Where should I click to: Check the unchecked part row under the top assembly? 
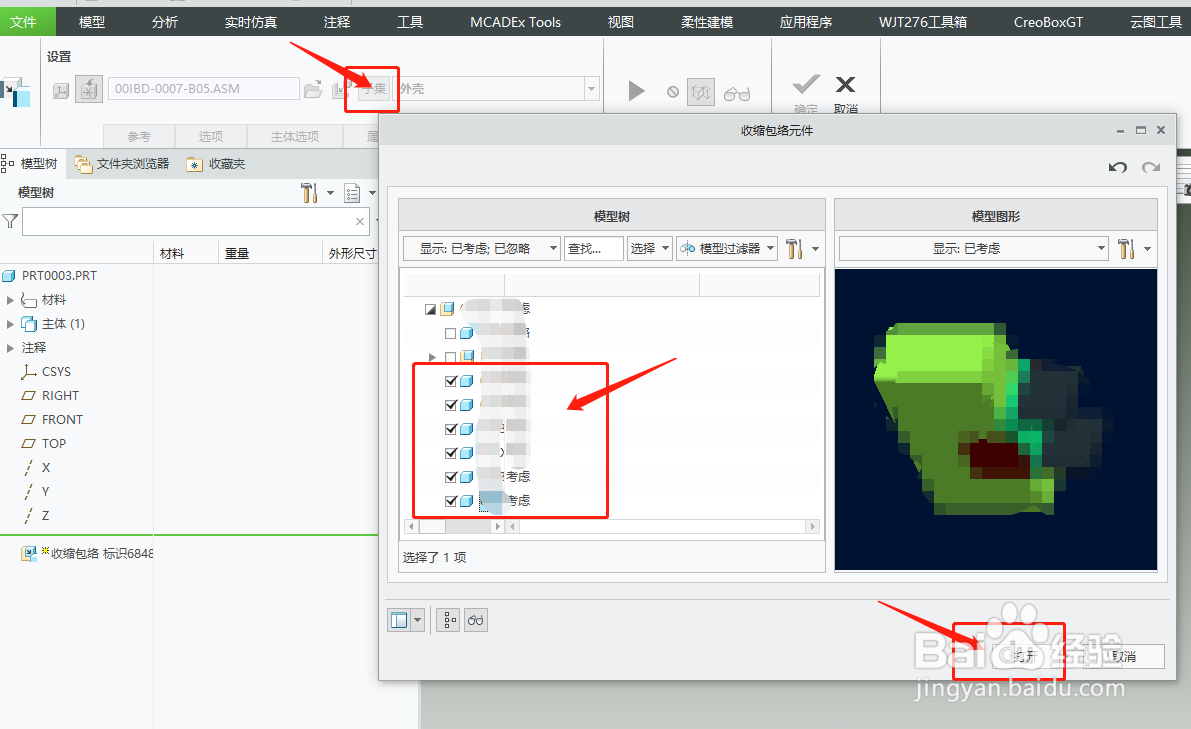click(x=450, y=333)
